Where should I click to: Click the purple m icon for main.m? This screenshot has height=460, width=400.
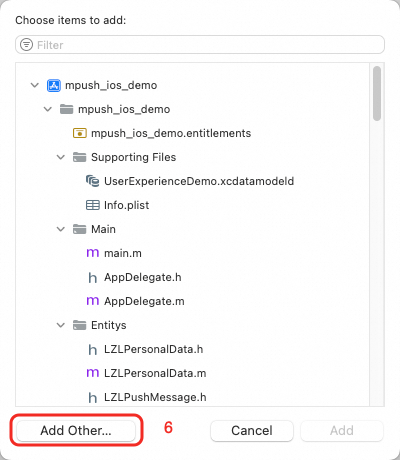tap(93, 253)
